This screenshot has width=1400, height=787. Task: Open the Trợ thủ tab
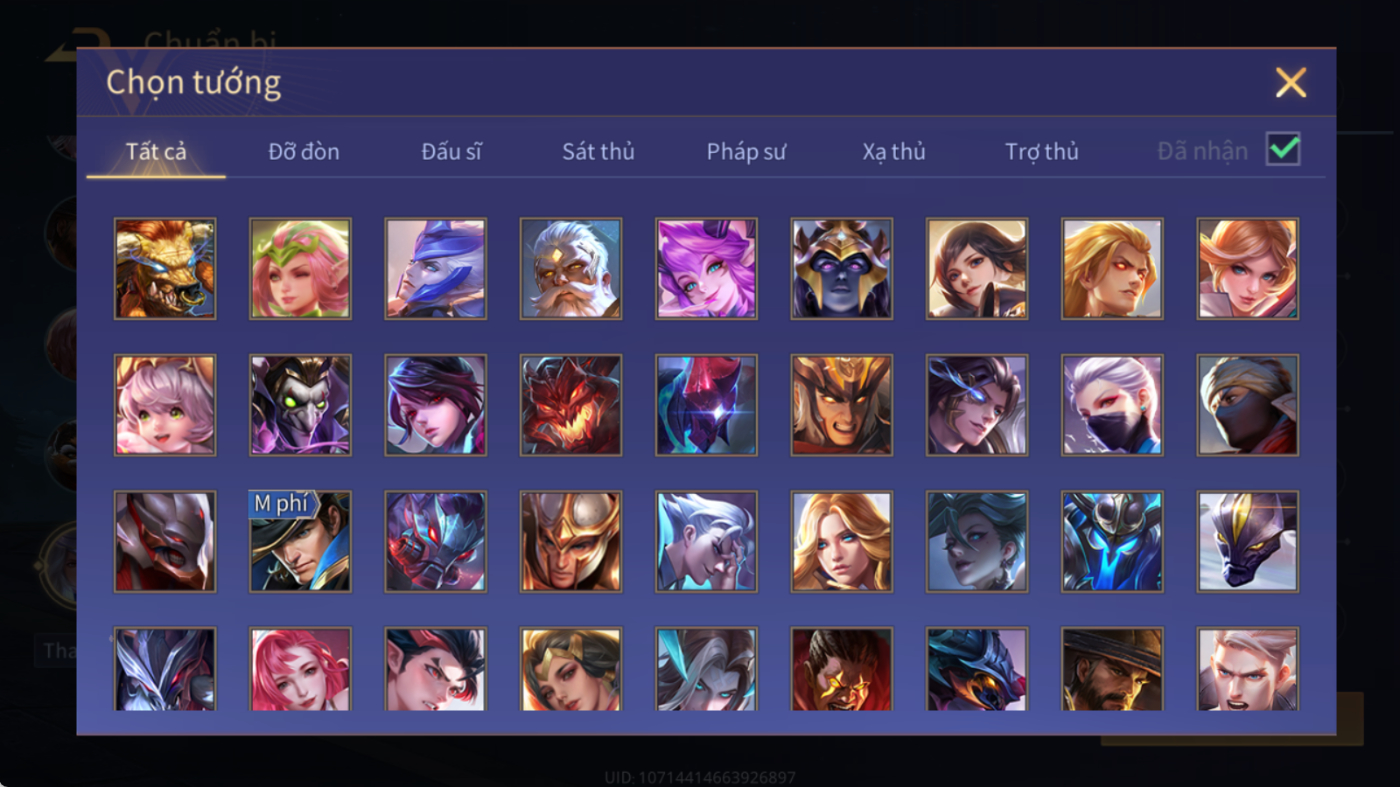(1042, 151)
